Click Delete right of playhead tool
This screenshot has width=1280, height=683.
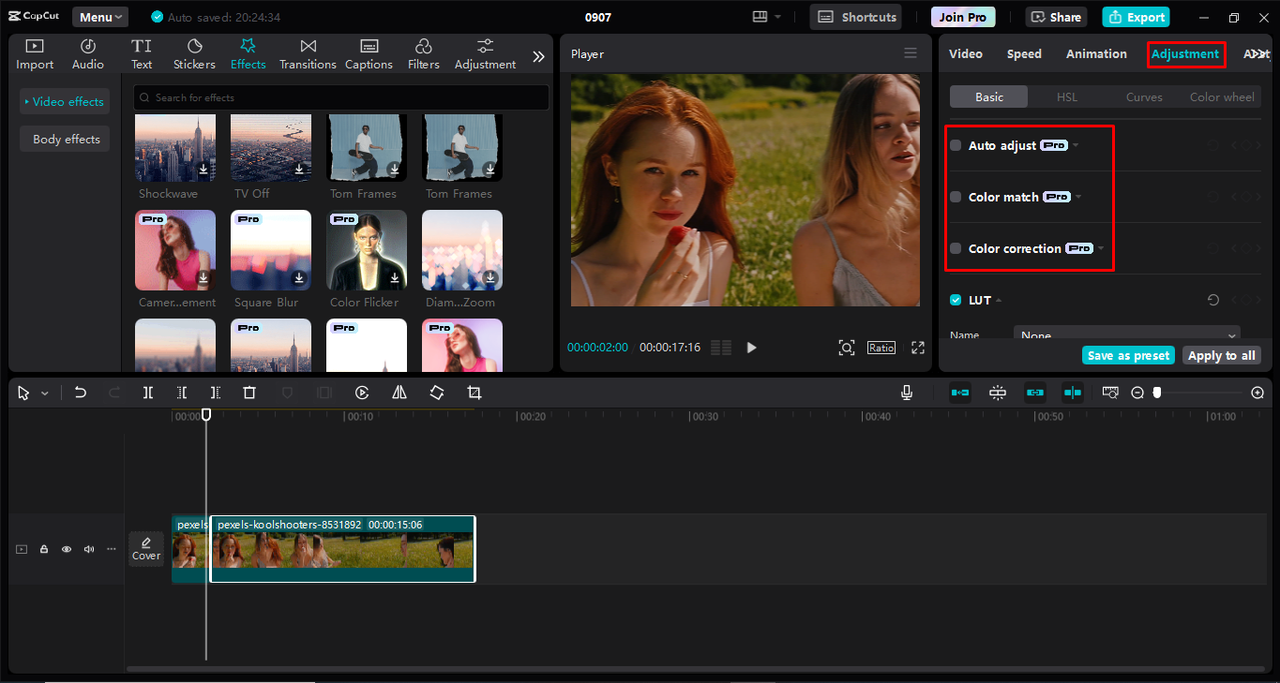click(x=215, y=393)
